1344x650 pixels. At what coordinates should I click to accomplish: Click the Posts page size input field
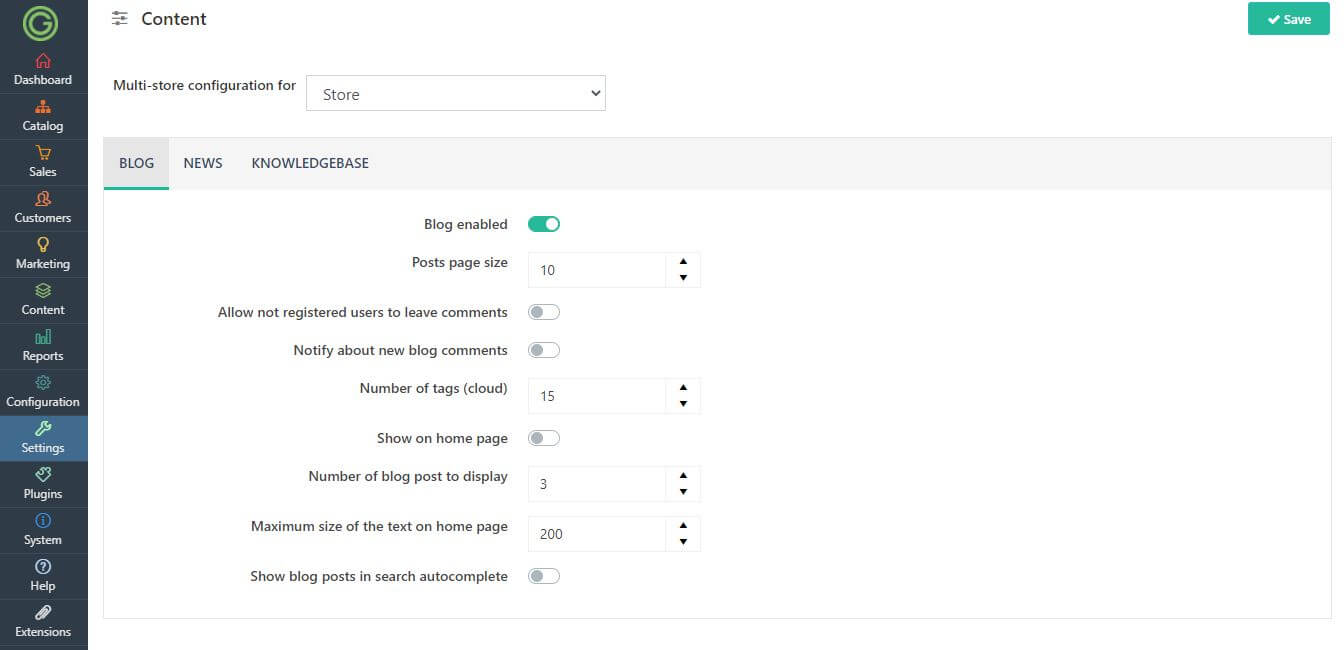tap(597, 270)
